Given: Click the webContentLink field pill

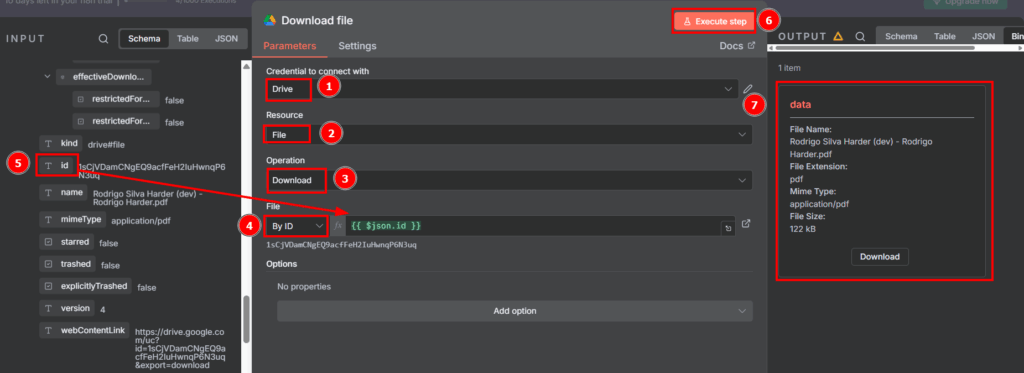Looking at the screenshot, I should pyautogui.click(x=85, y=331).
